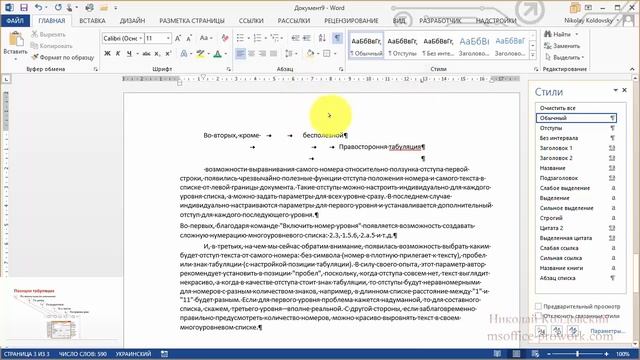The height and width of the screenshot is (360, 640).
Task: Switch to the ССЫЛКИ tab
Action: 251,20
